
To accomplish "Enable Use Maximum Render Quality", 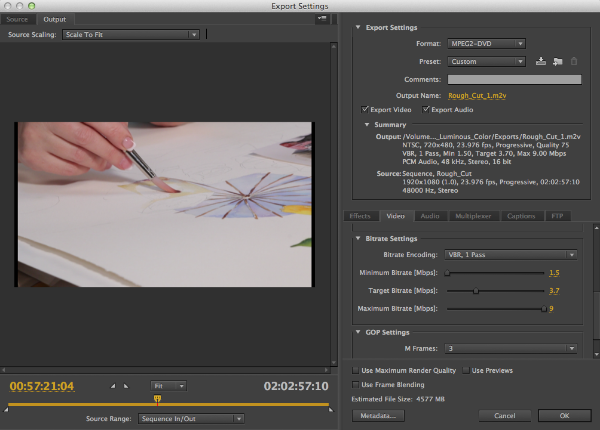I will point(355,370).
